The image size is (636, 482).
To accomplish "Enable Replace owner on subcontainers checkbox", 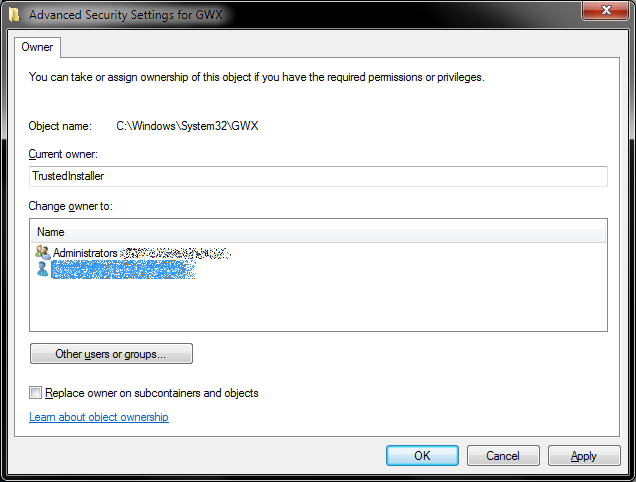I will pos(36,393).
